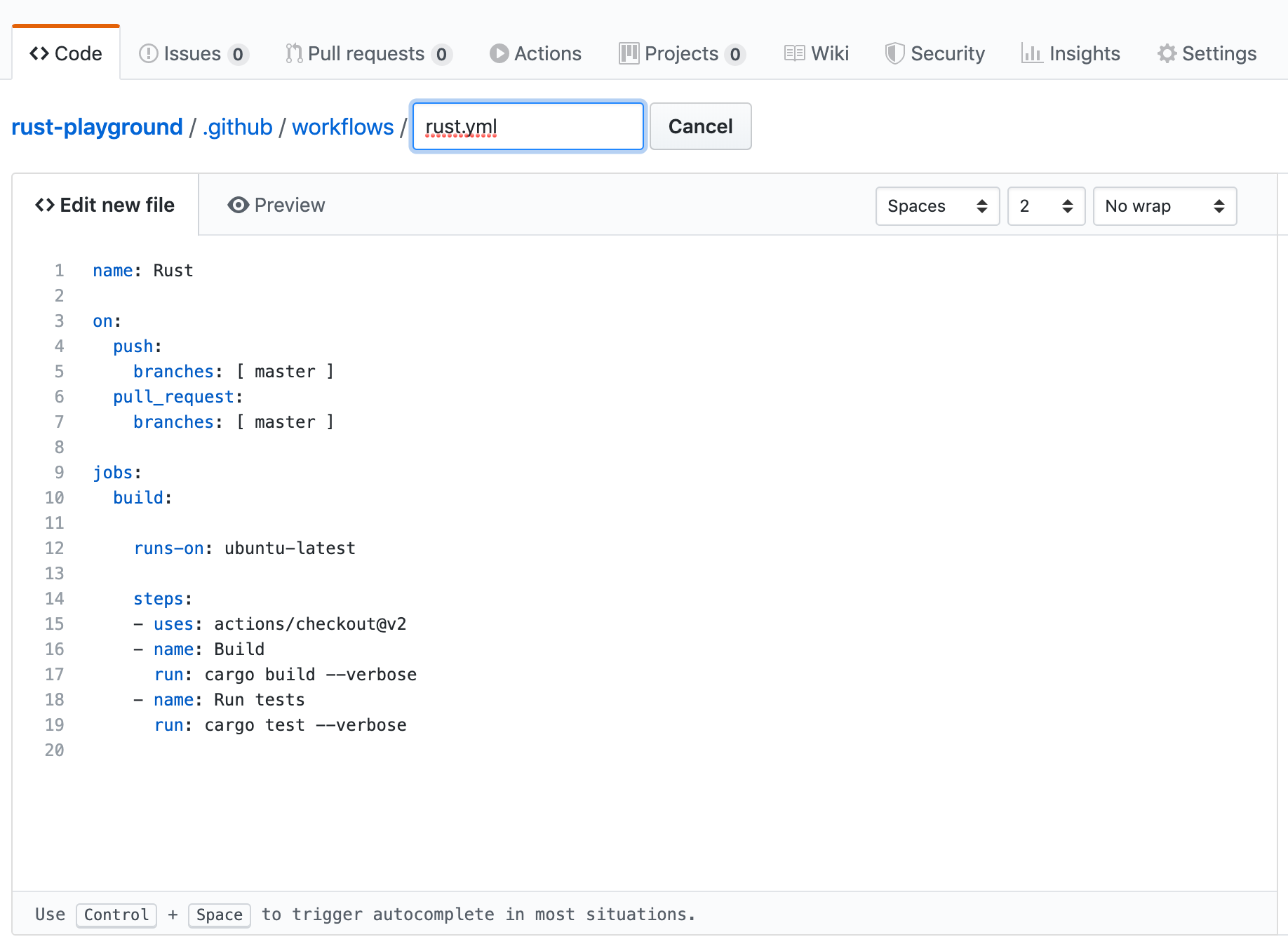Click 'pull_request:' line in editor
1288x951 pixels.
(178, 397)
